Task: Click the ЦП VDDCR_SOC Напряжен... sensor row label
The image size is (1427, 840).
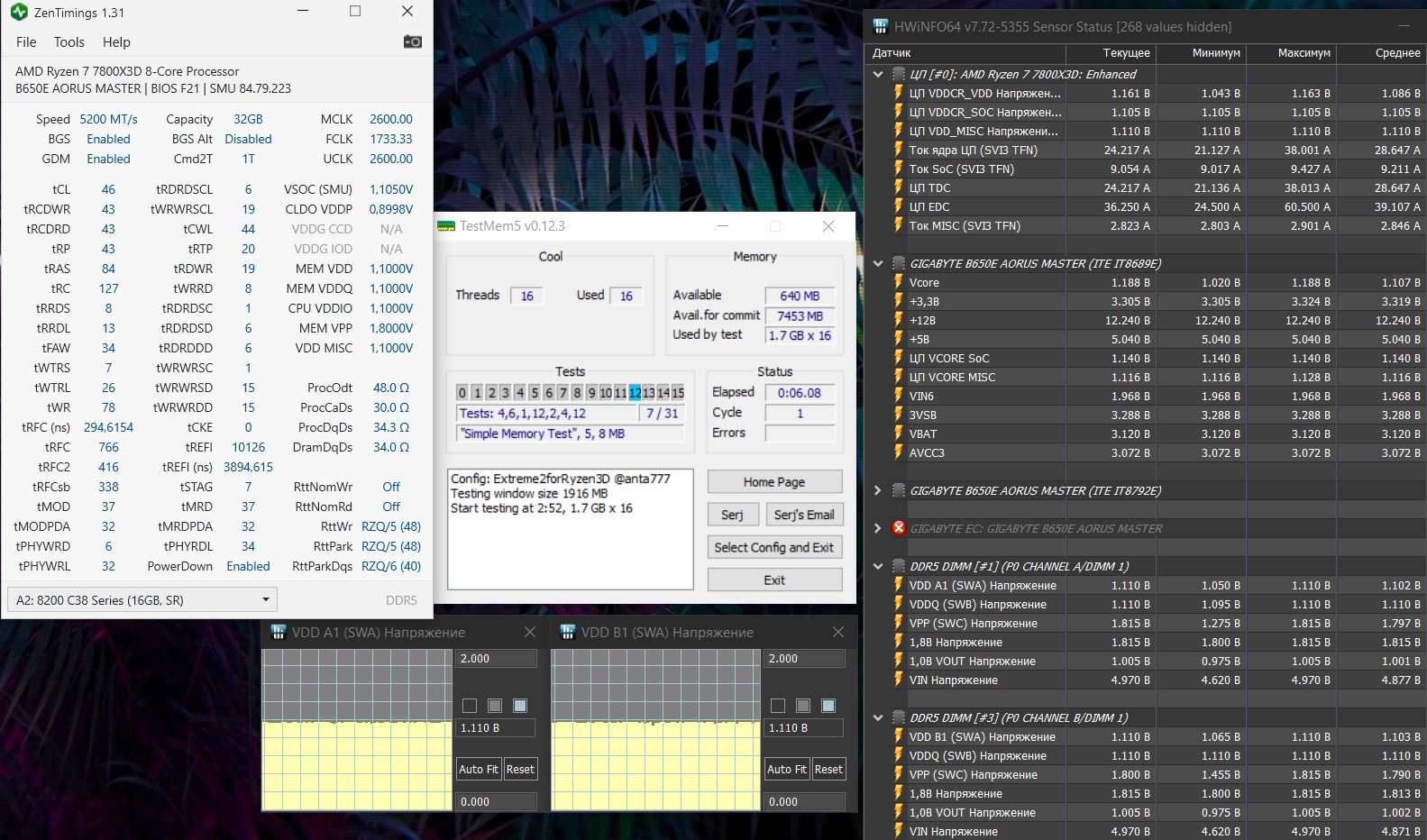Action: pos(985,112)
